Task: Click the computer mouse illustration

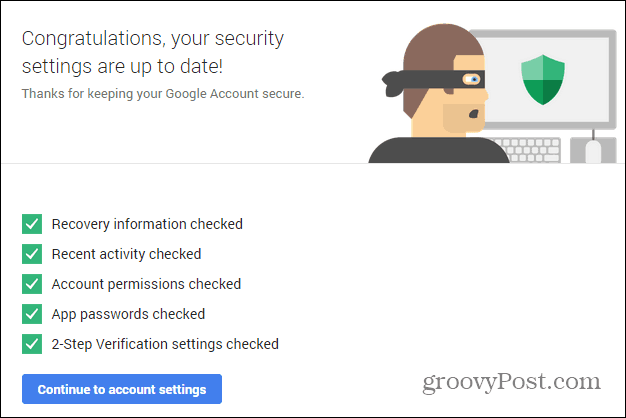Action: coord(593,152)
